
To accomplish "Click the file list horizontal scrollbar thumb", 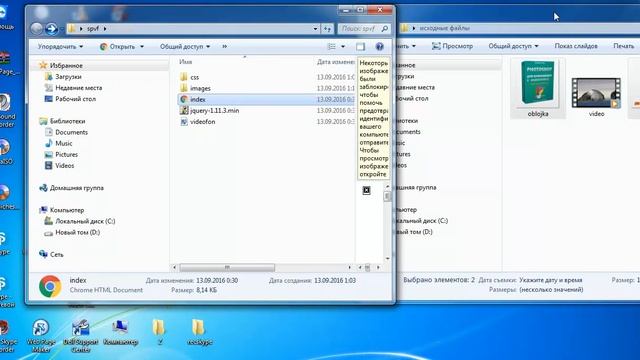I will pyautogui.click(x=227, y=267).
